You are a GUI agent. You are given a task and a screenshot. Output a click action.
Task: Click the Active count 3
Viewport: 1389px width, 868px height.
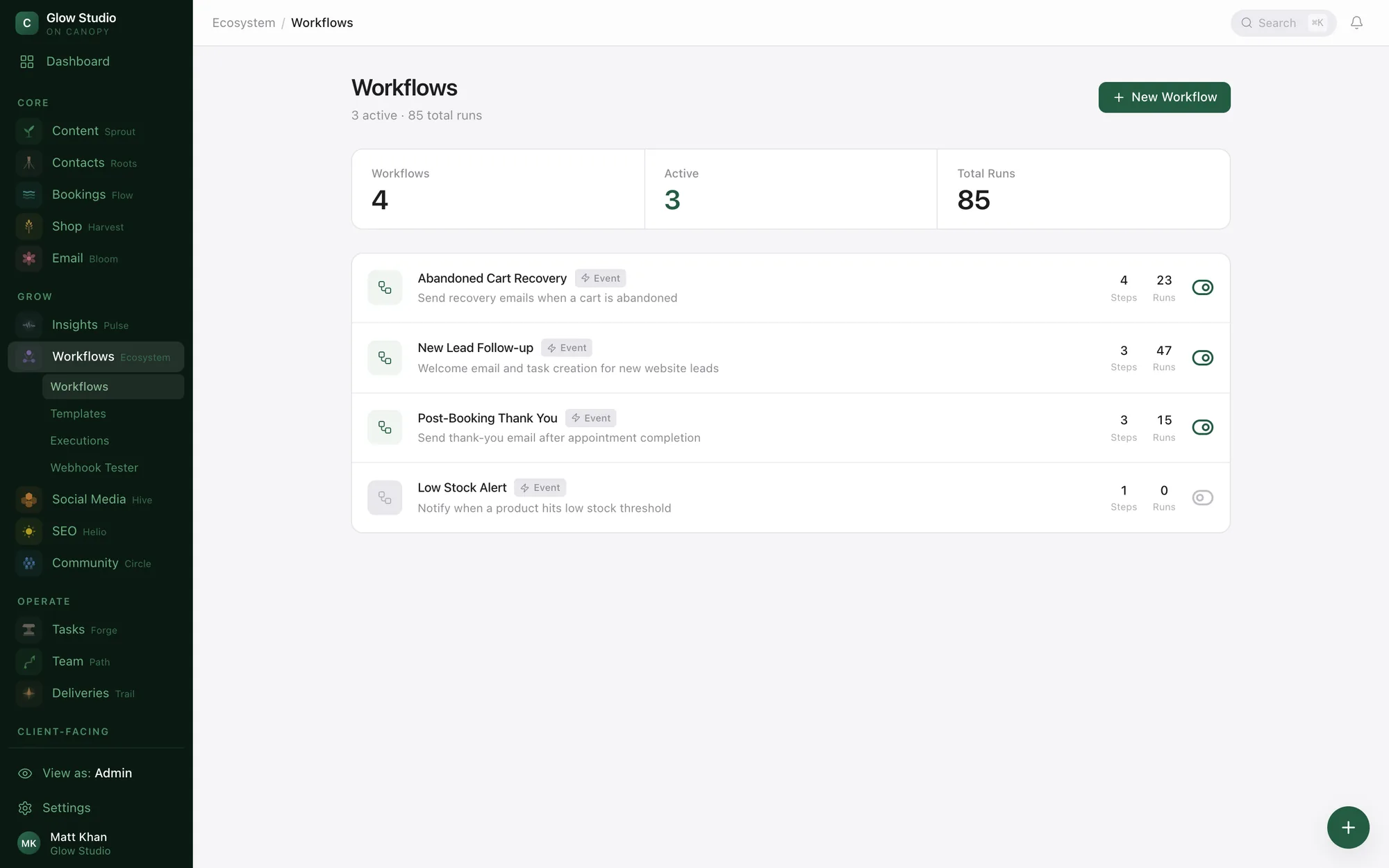[672, 201]
